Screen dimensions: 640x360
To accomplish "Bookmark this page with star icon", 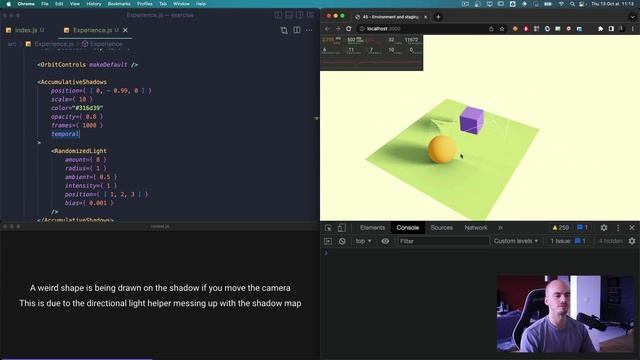I will (502, 29).
